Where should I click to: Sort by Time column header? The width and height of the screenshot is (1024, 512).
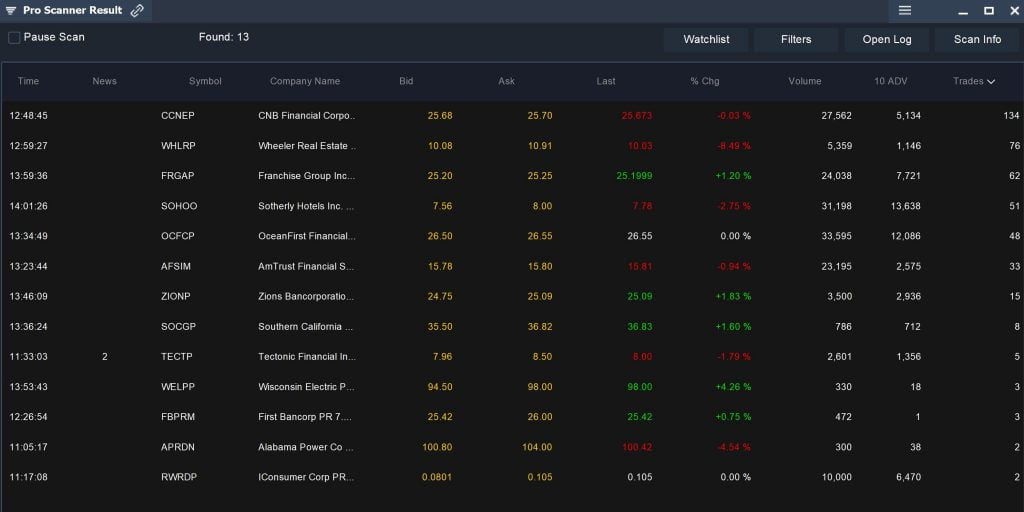click(28, 82)
